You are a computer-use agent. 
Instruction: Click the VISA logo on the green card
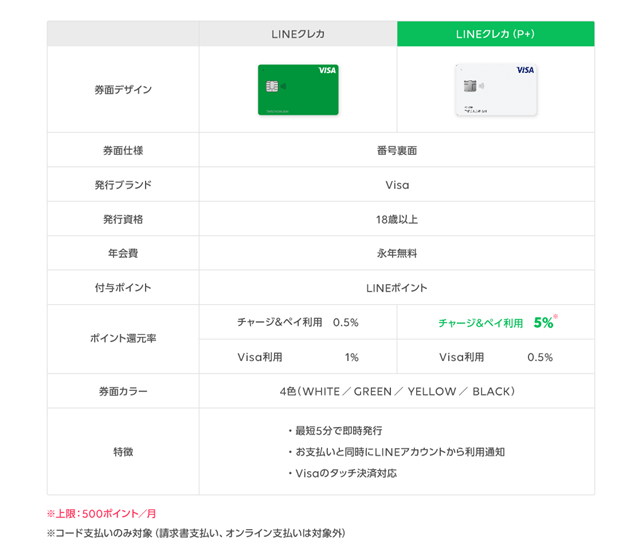(x=326, y=70)
